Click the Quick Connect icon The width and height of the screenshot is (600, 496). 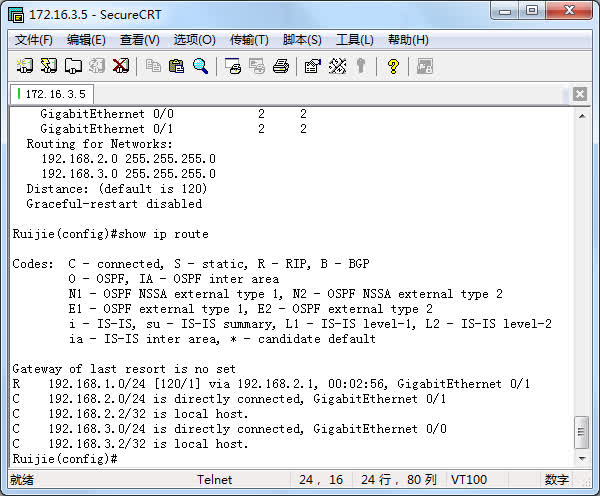(49, 66)
